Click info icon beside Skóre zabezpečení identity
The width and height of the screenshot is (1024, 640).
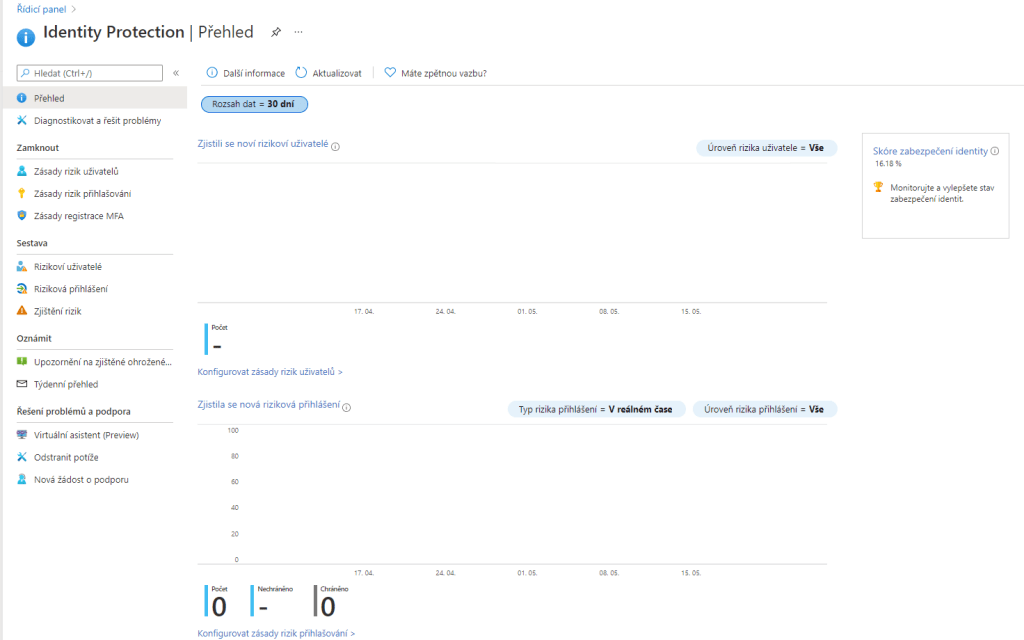pos(995,151)
